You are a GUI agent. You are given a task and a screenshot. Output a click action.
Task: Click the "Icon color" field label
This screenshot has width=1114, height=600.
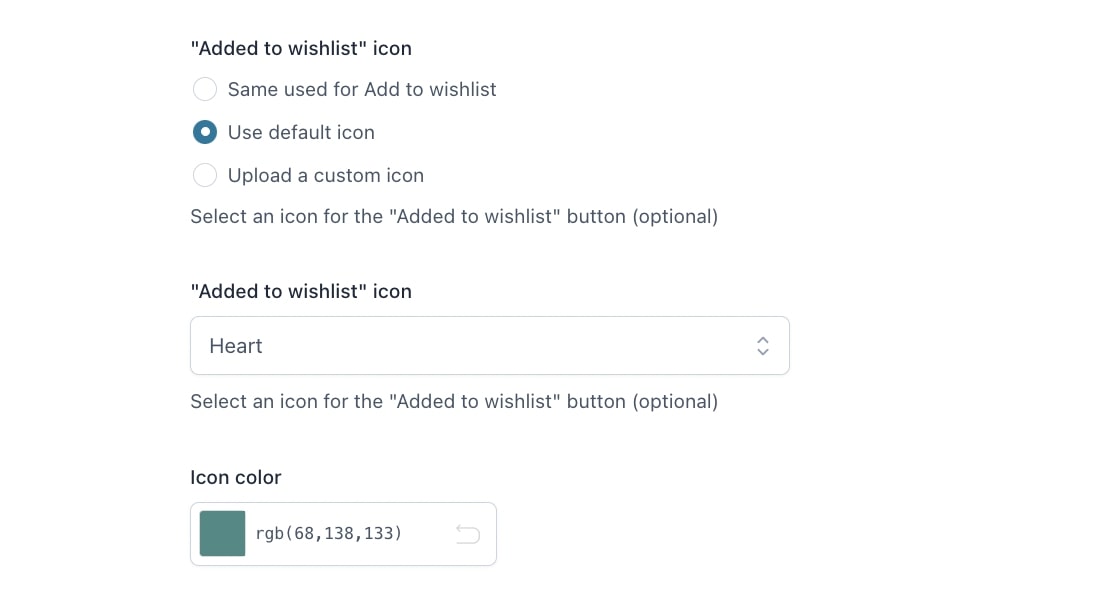[x=236, y=477]
